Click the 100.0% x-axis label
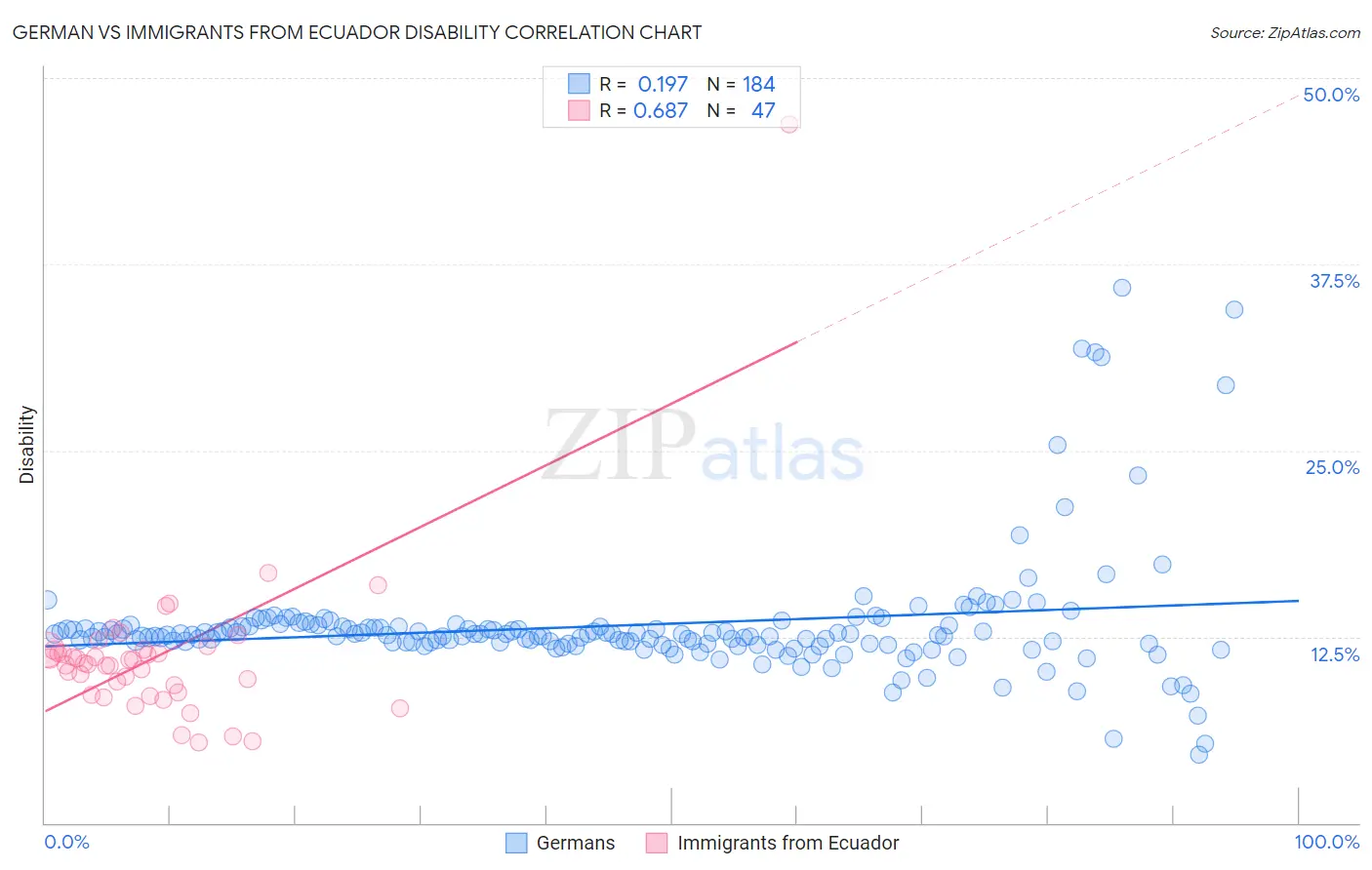Screen dimensions: 1372x870 (x=1326, y=842)
